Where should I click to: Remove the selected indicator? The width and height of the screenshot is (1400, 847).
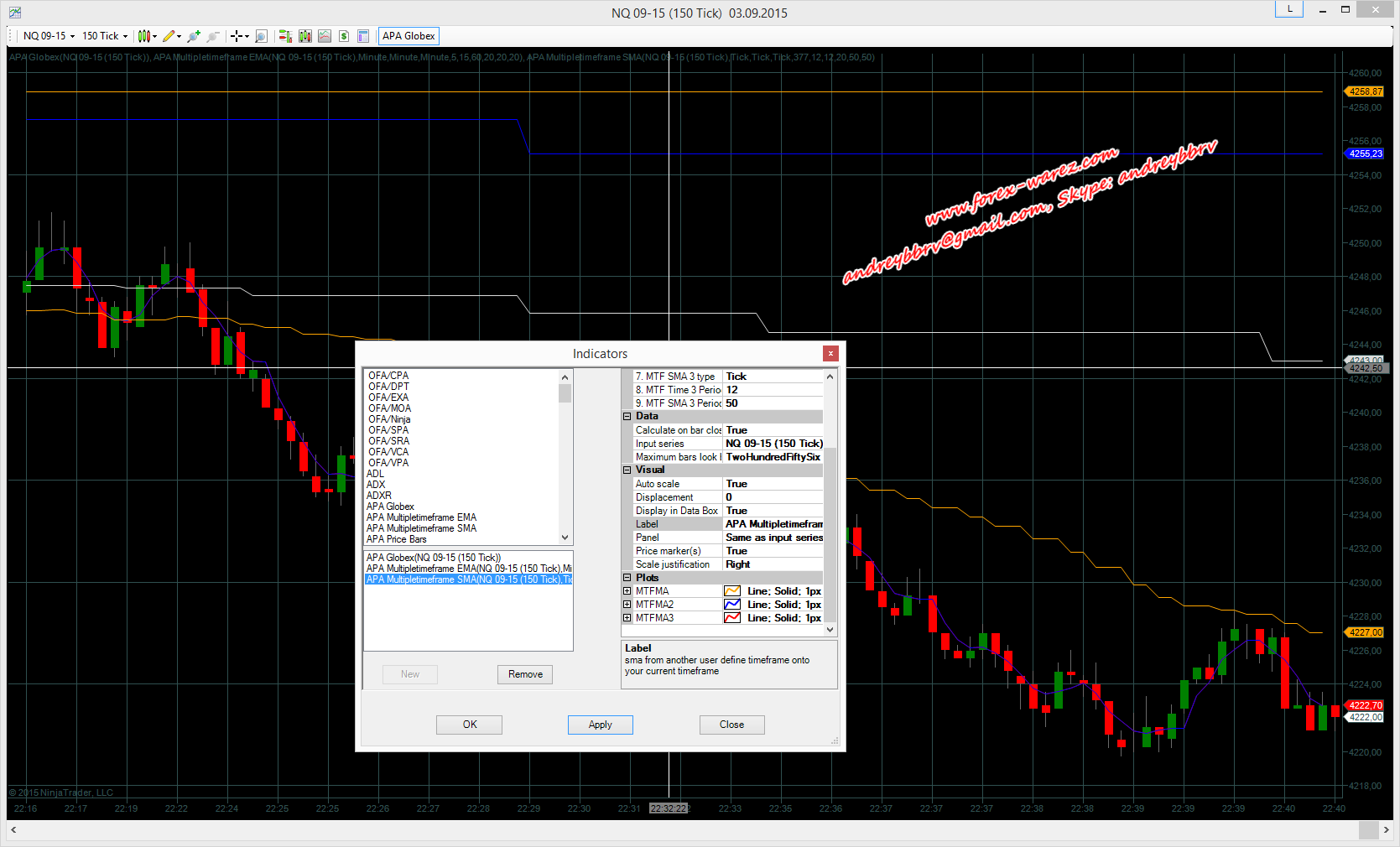pos(525,674)
